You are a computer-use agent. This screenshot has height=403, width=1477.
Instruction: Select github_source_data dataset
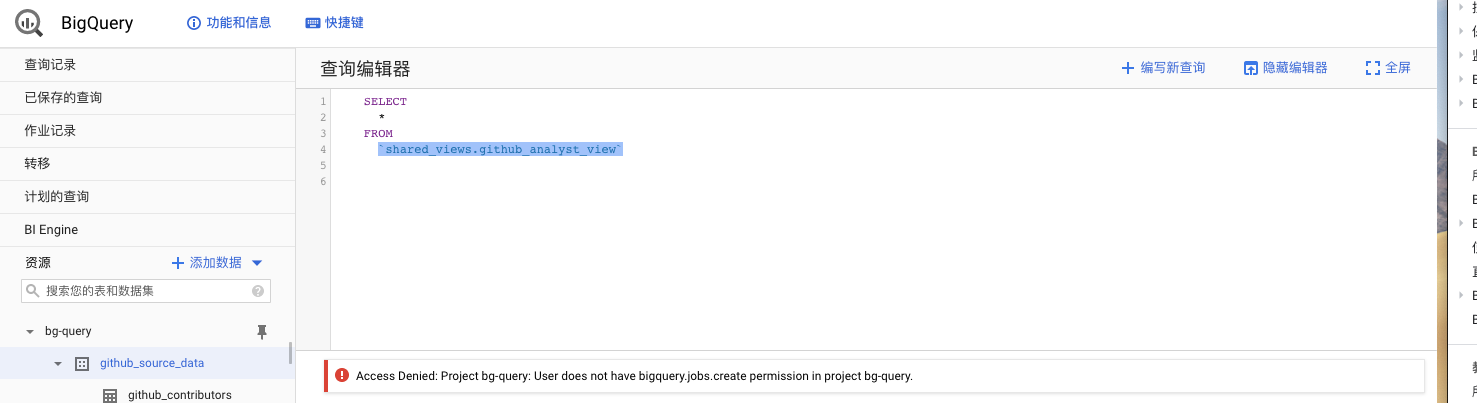(x=152, y=363)
